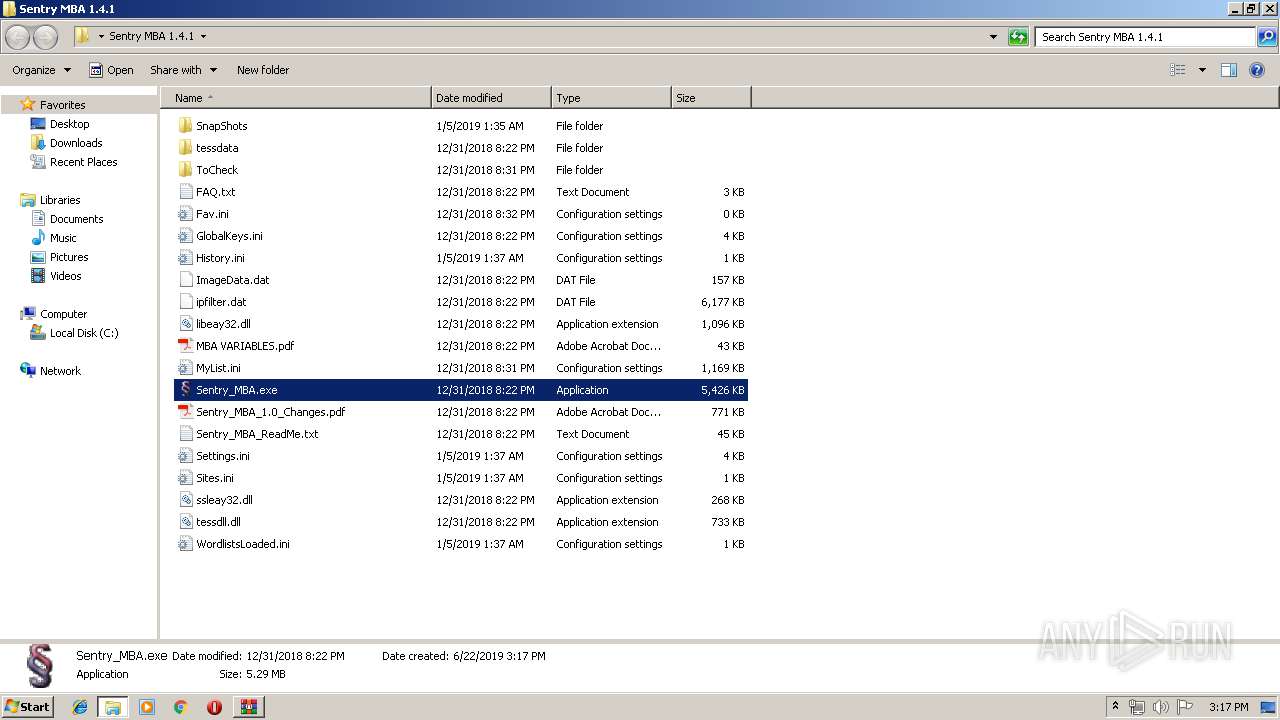
Task: Click the tessdata folder icon
Action: click(x=185, y=148)
